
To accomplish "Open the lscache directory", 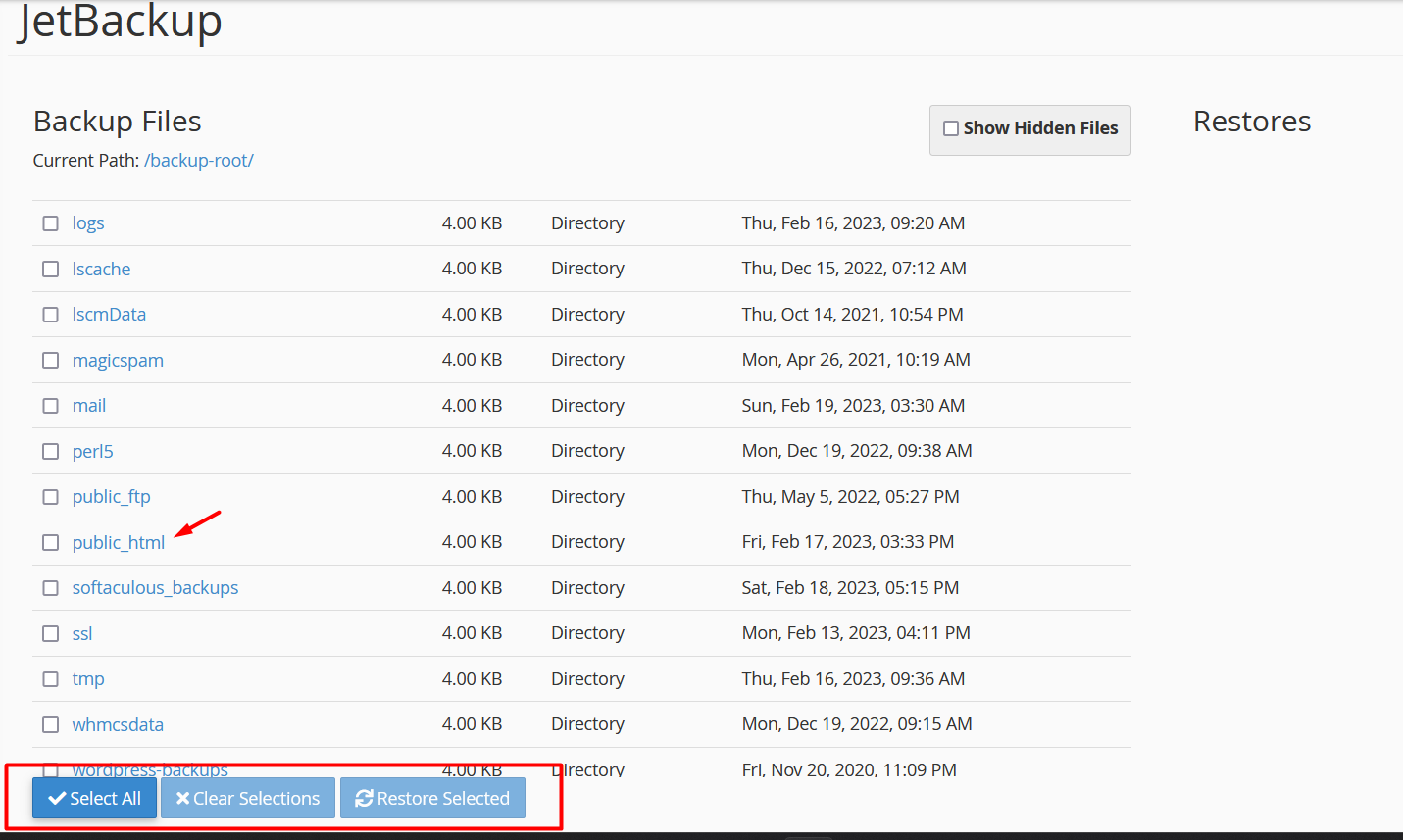I will [101, 268].
